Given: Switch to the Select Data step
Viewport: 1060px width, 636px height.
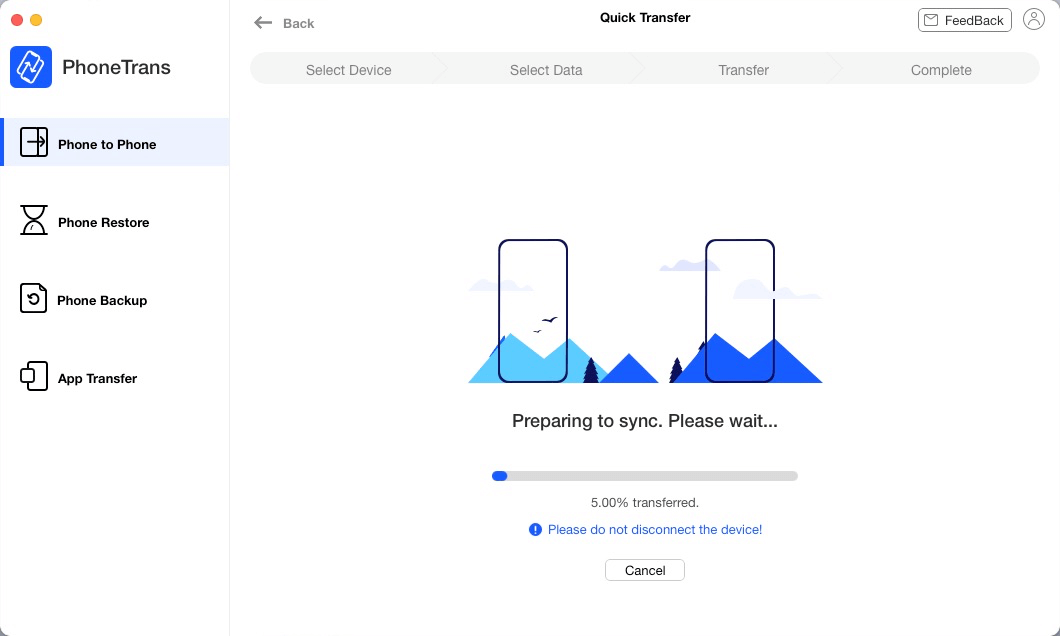Looking at the screenshot, I should [546, 70].
